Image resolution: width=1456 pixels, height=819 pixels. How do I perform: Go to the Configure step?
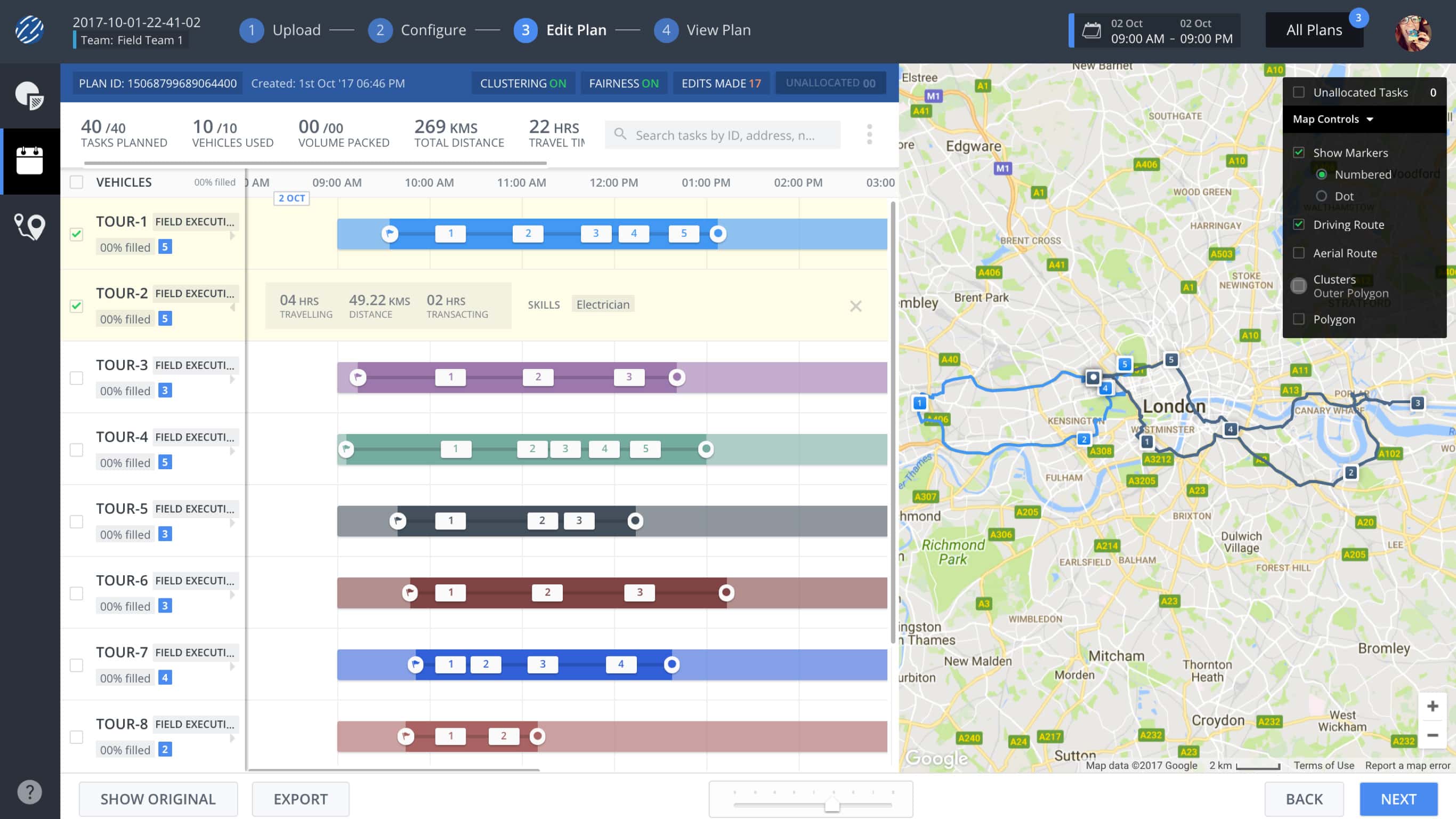point(433,29)
